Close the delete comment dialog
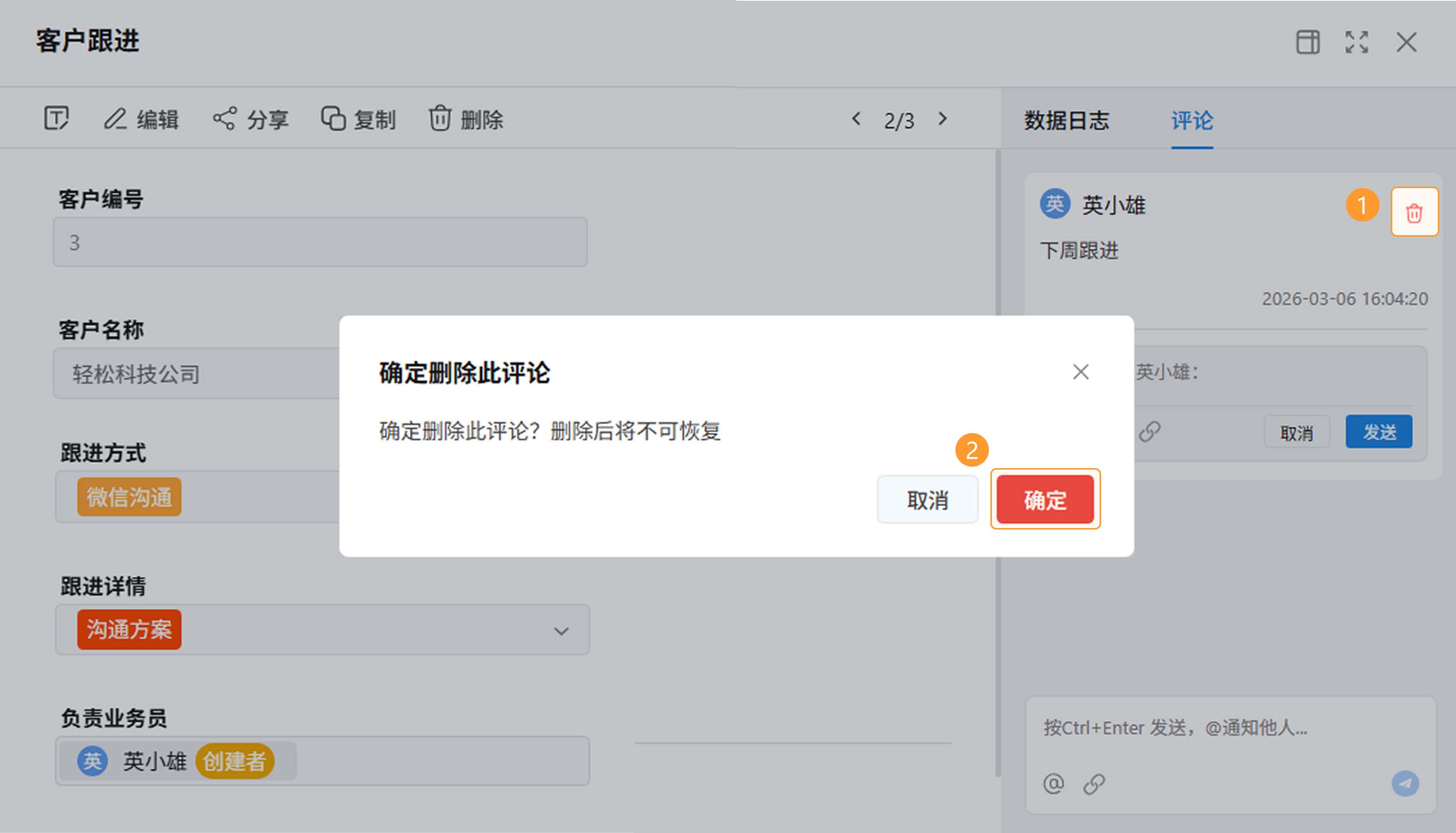The height and width of the screenshot is (833, 1456). pos(1080,372)
